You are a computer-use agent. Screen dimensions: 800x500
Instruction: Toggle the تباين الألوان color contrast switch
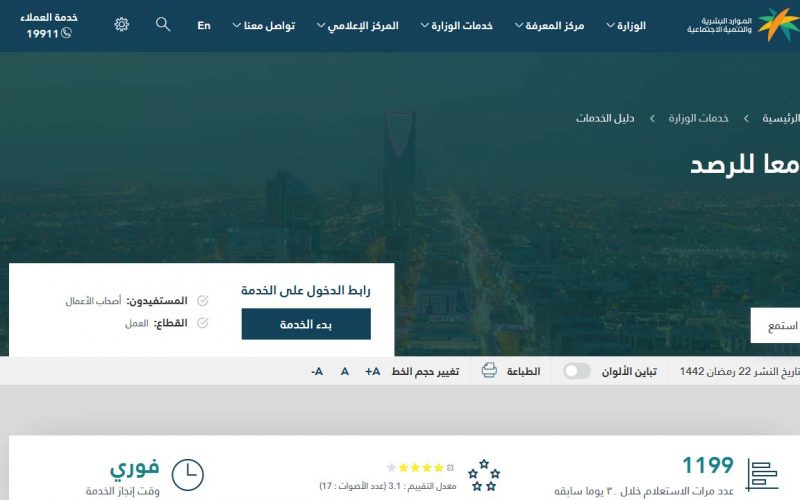[x=577, y=371]
